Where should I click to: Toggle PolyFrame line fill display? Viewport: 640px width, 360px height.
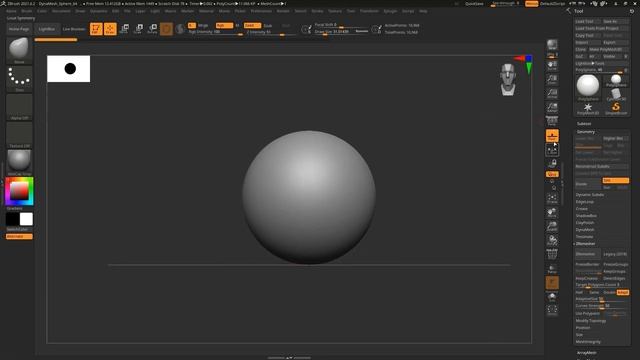tap(552, 255)
